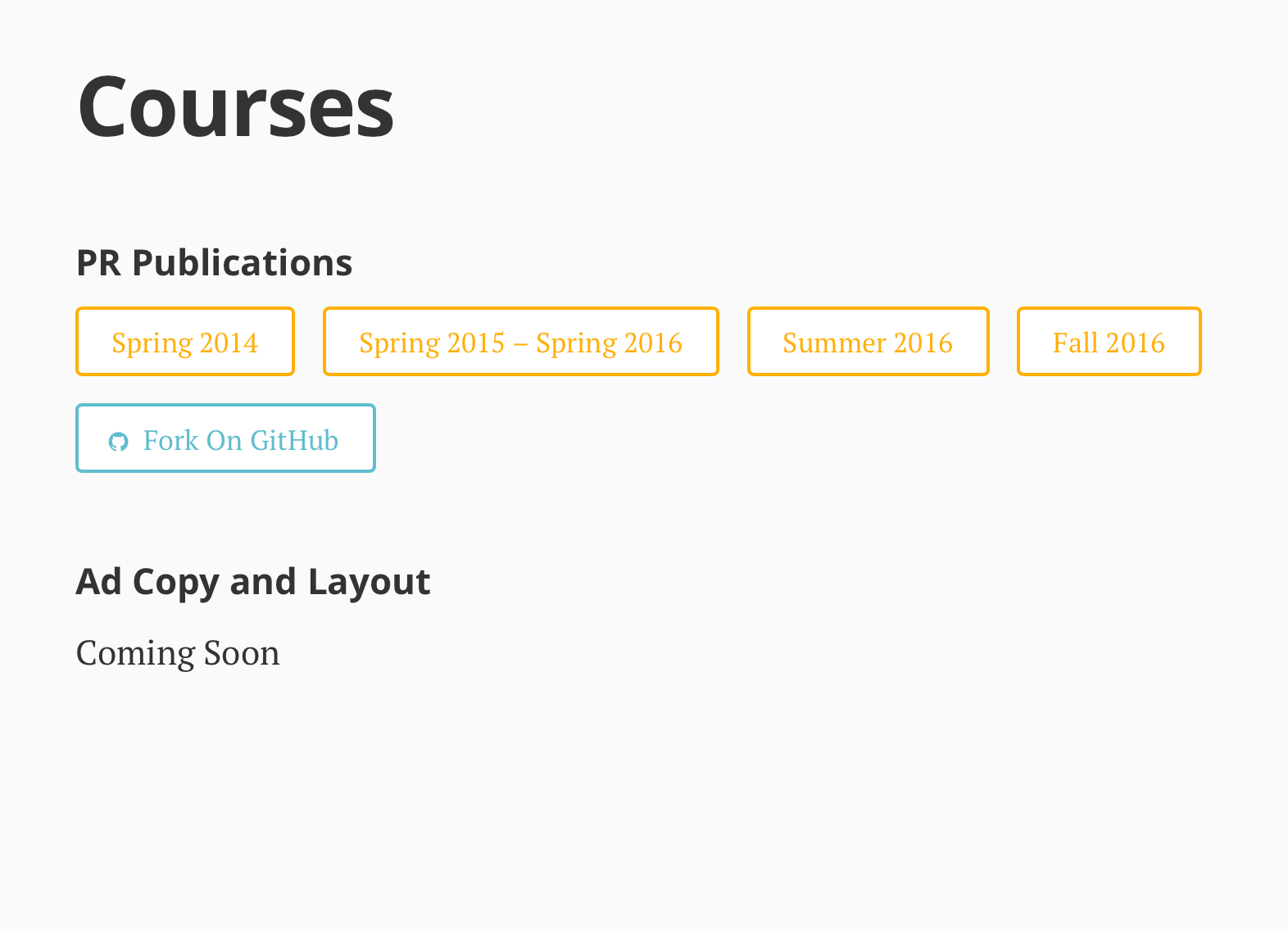Visit the Summer 2016 PR Publications link
Screen dimensions: 1288x931
868,342
